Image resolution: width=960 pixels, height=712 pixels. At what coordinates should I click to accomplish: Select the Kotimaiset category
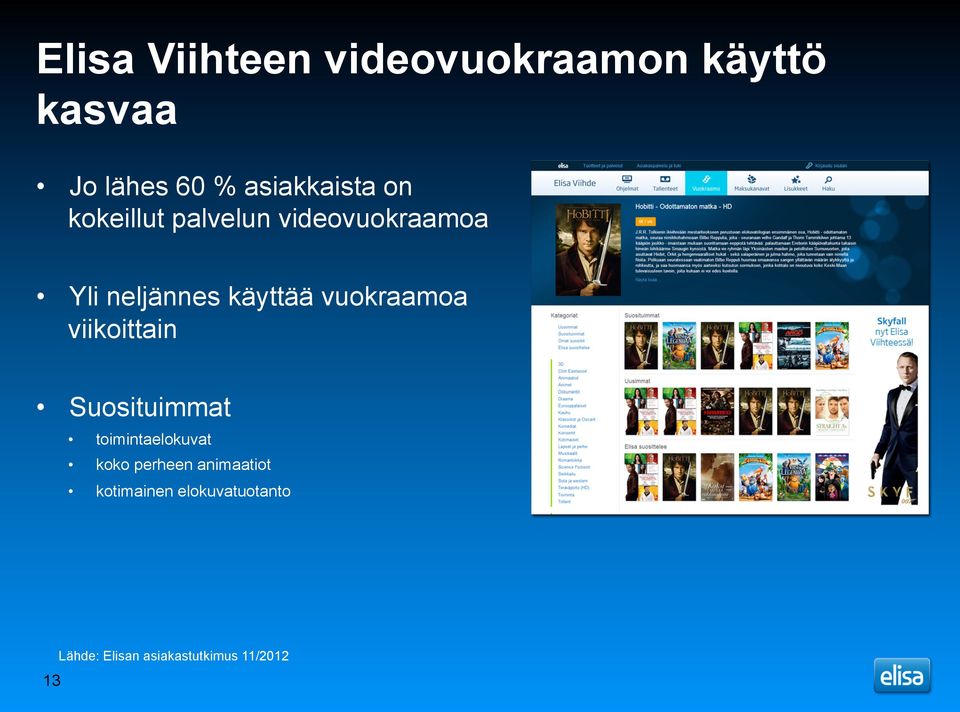click(x=568, y=440)
